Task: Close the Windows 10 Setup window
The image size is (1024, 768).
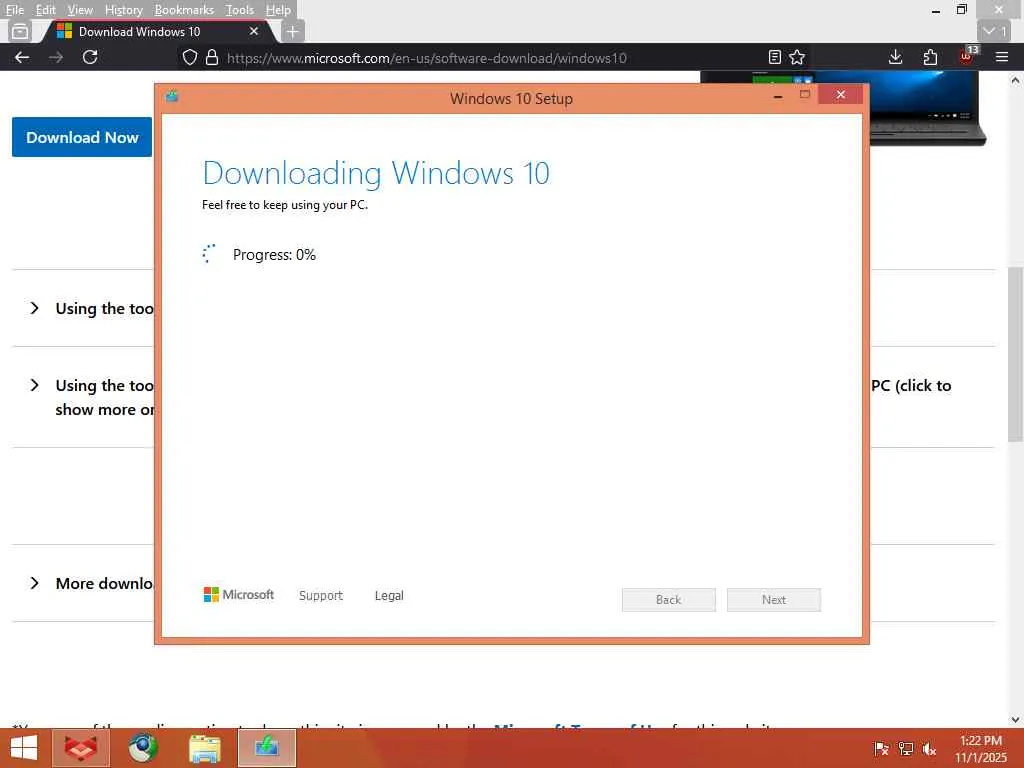Action: tap(840, 95)
